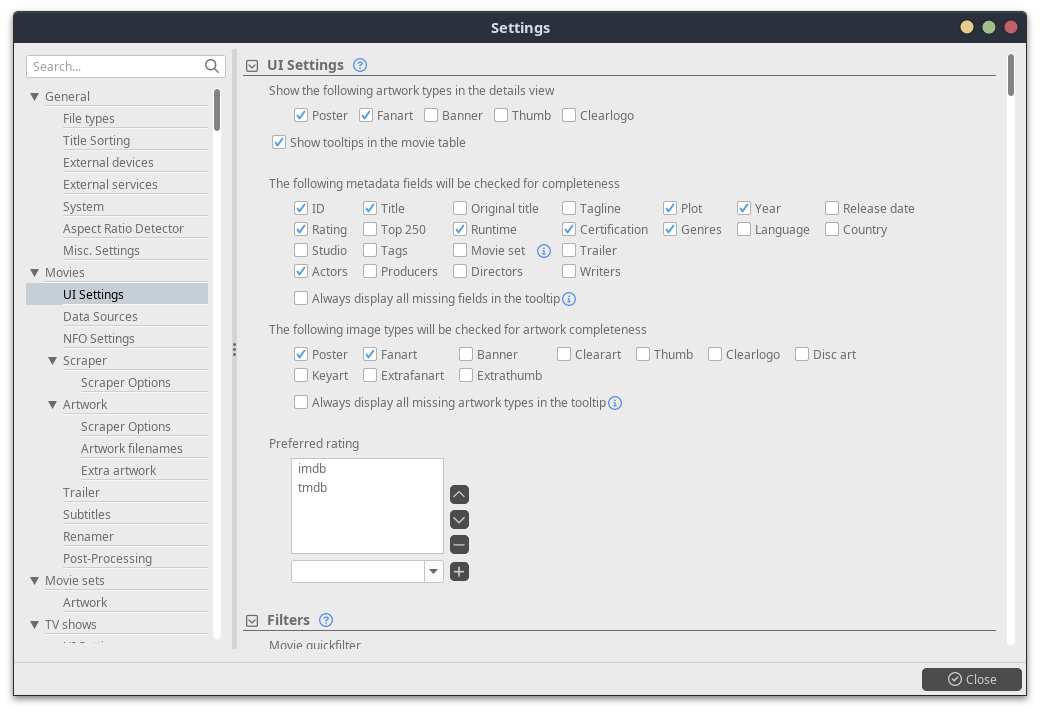Collapse the General tree section

tap(35, 97)
